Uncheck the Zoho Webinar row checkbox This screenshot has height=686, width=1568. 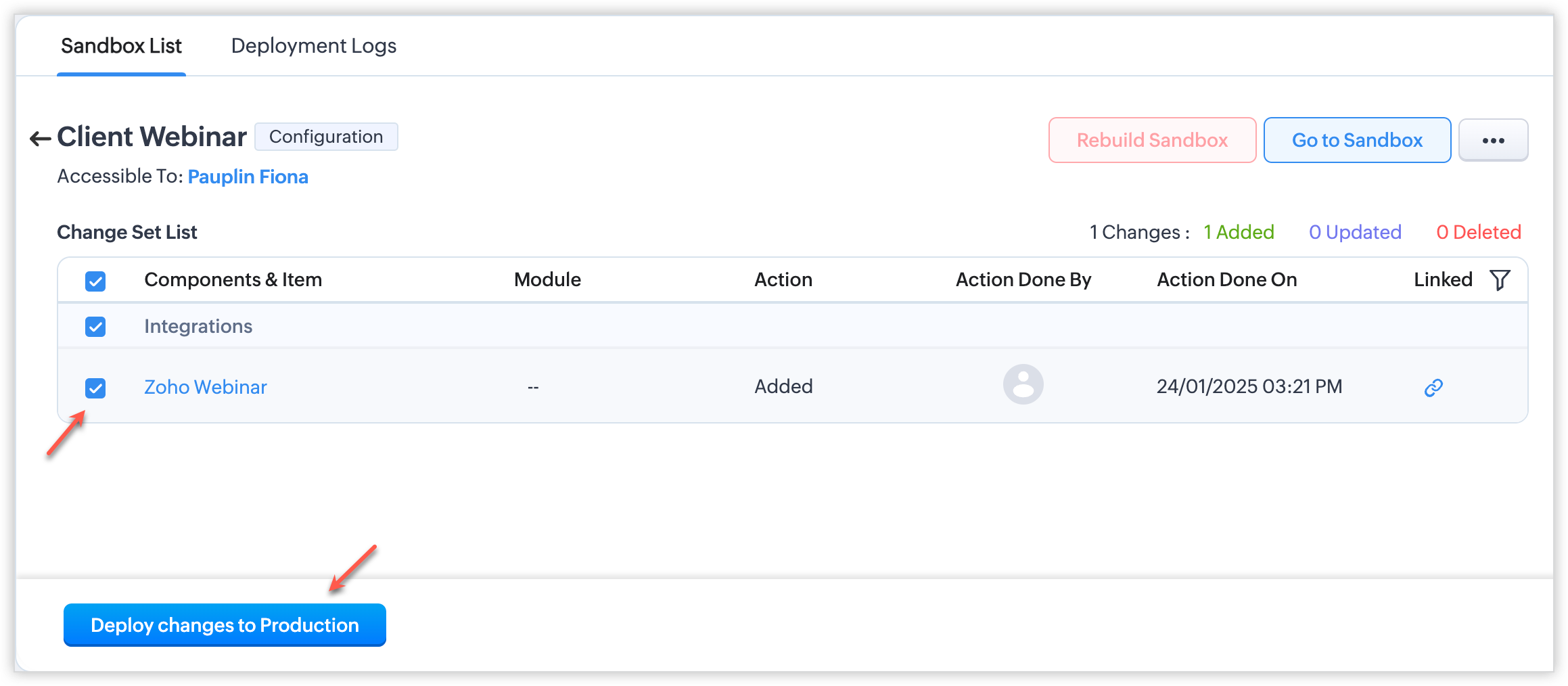pos(95,388)
